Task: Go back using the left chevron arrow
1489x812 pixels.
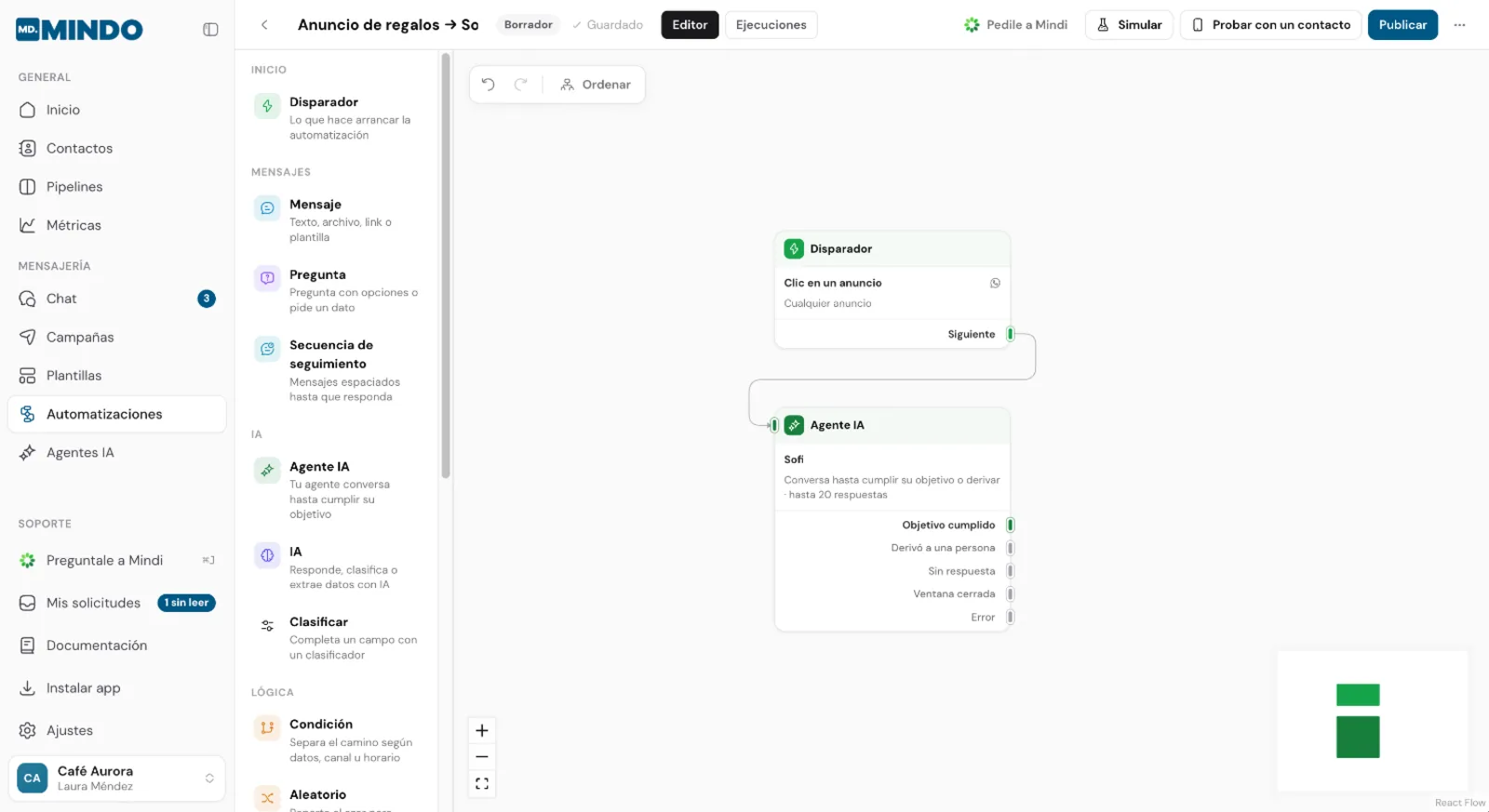Action: click(264, 25)
